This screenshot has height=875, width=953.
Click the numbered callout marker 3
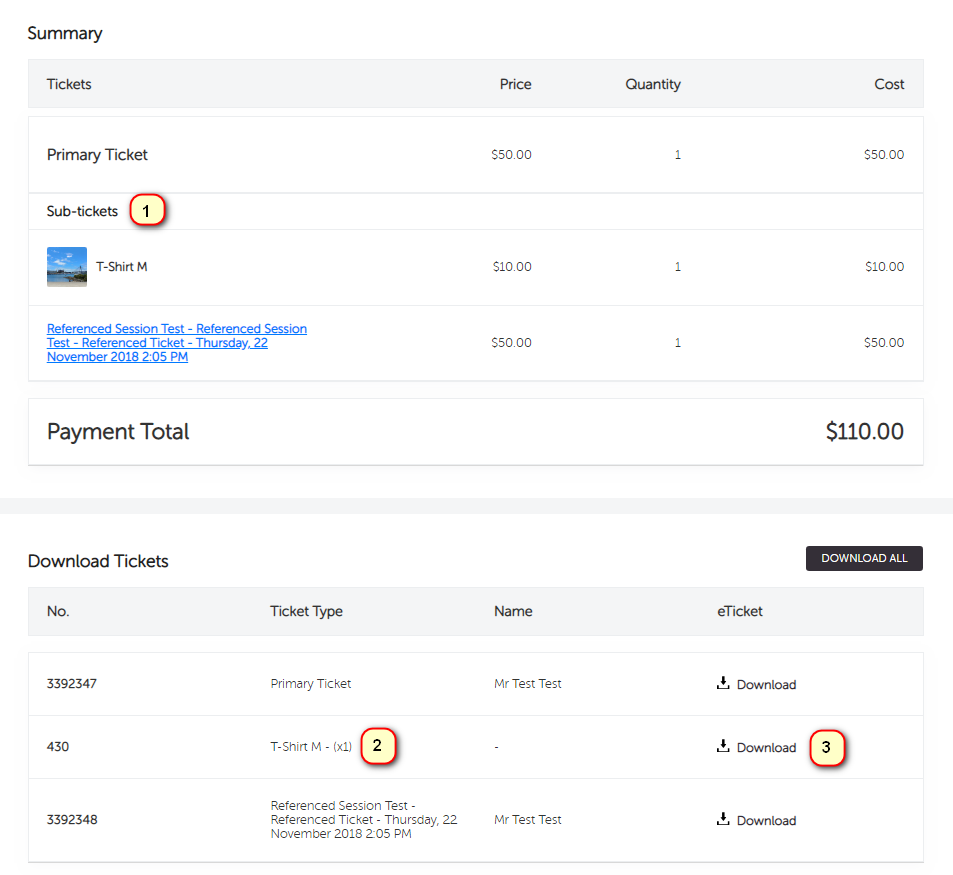[826, 747]
